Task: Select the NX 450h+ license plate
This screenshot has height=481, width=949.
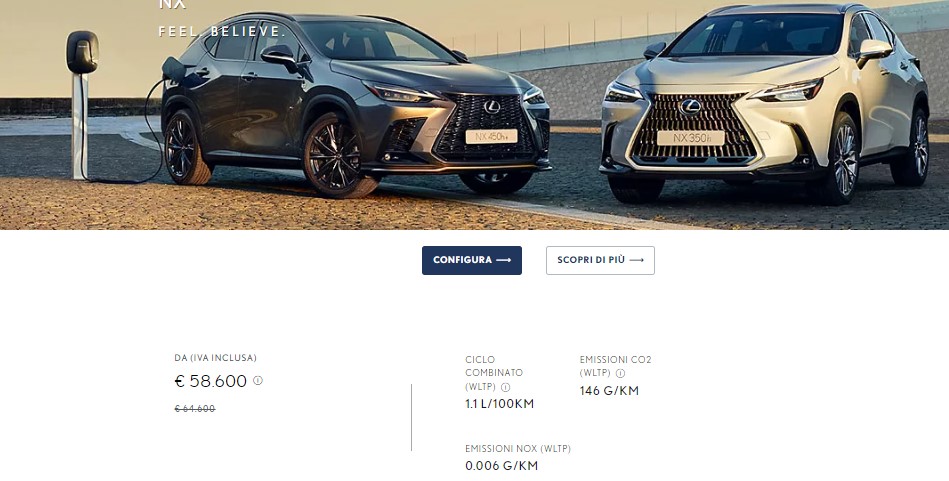Action: click(491, 137)
